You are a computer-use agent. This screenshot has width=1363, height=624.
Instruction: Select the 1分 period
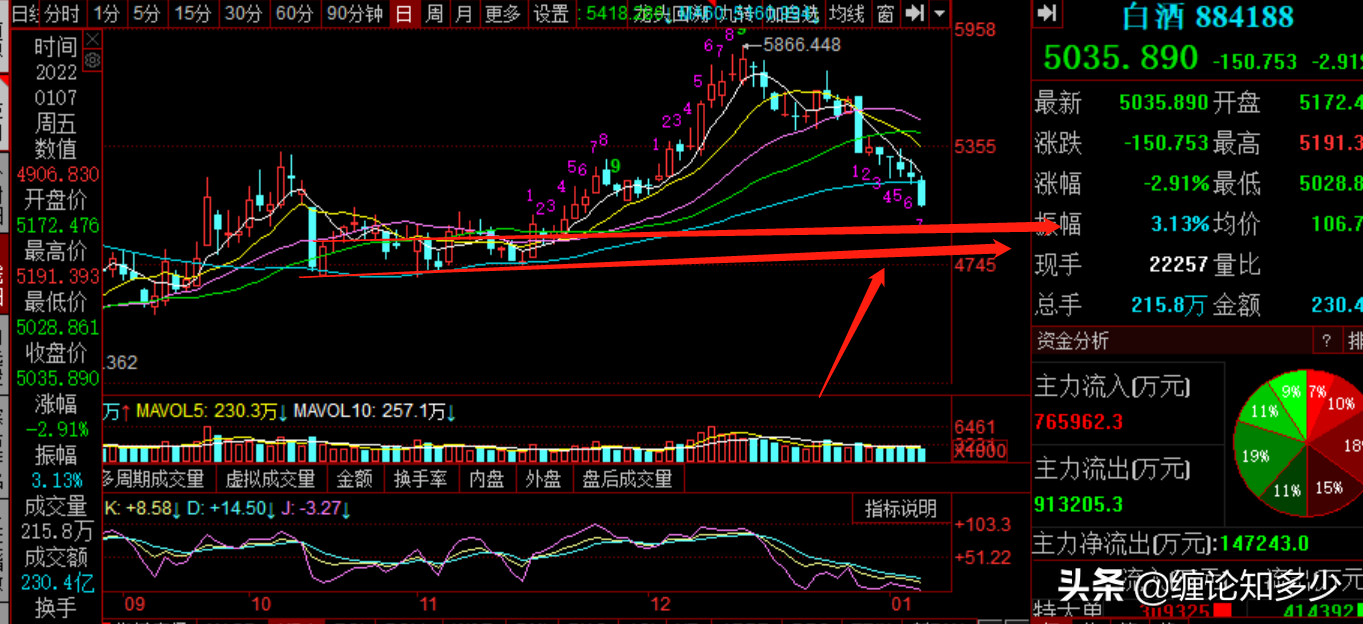pyautogui.click(x=106, y=13)
